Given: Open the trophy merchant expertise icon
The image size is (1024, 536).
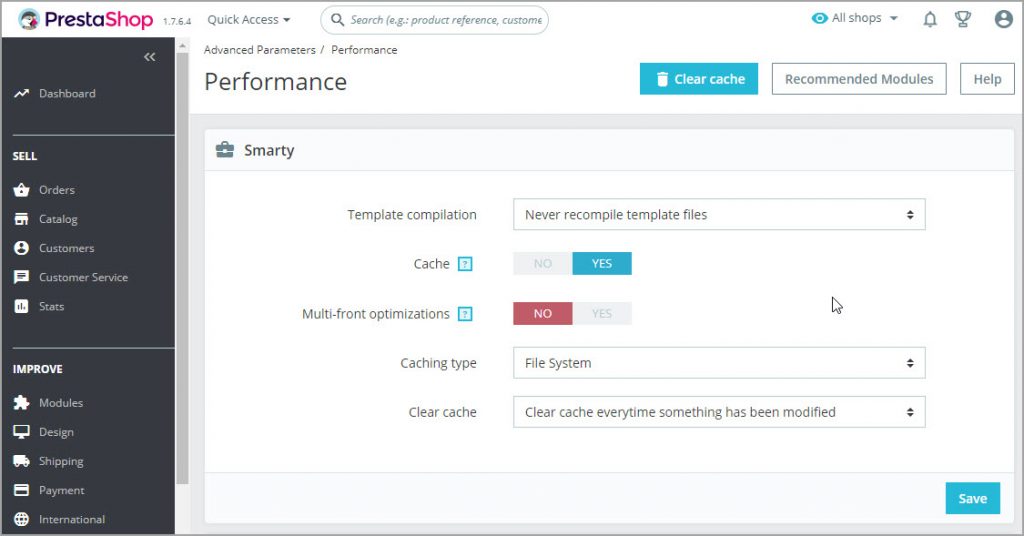Looking at the screenshot, I should 963,20.
